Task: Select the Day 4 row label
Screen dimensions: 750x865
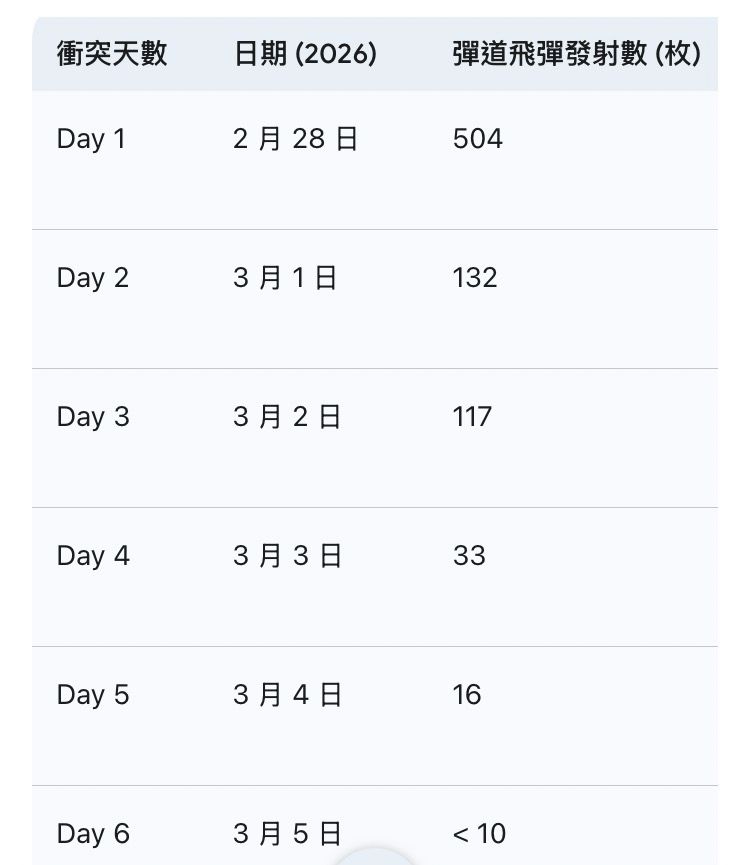Action: [x=93, y=556]
